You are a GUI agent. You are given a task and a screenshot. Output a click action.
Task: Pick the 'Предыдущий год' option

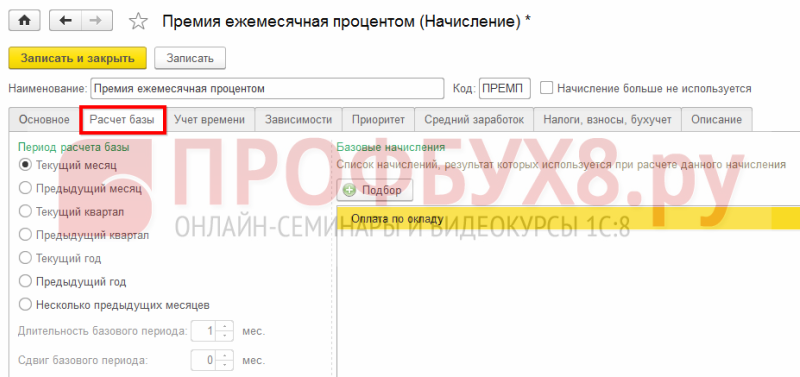pos(24,282)
